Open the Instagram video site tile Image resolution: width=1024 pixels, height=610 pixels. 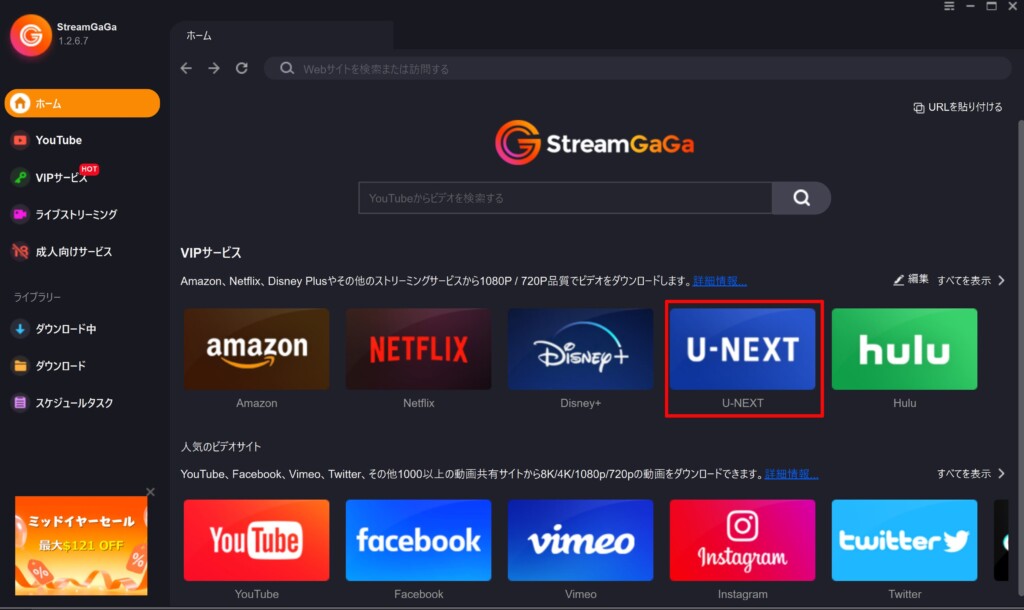click(743, 540)
